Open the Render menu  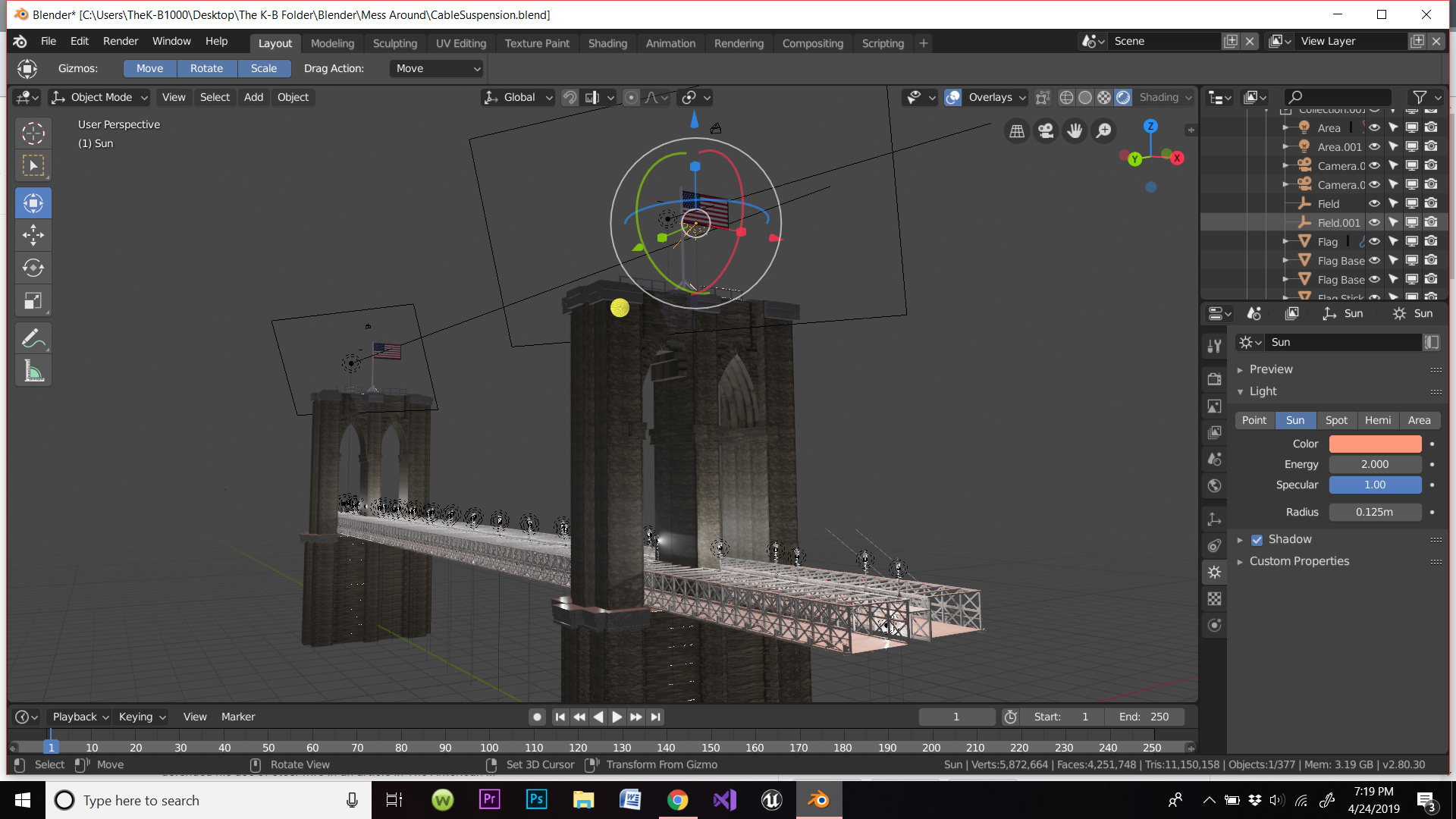pyautogui.click(x=121, y=41)
